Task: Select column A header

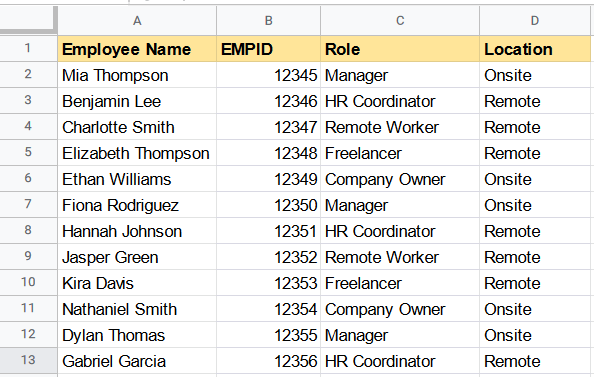Action: coord(137,20)
